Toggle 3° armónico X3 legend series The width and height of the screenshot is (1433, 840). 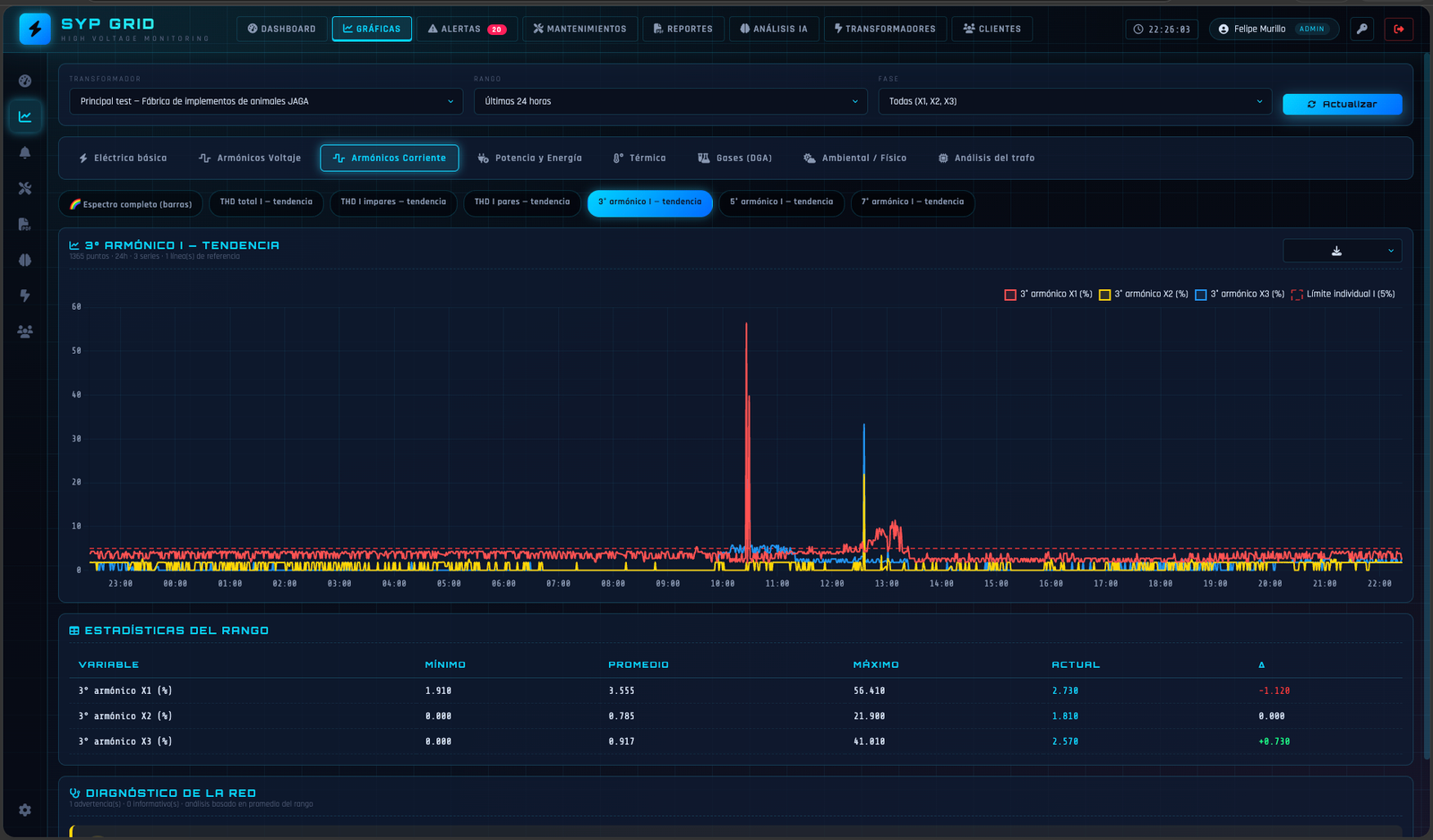tap(1240, 294)
